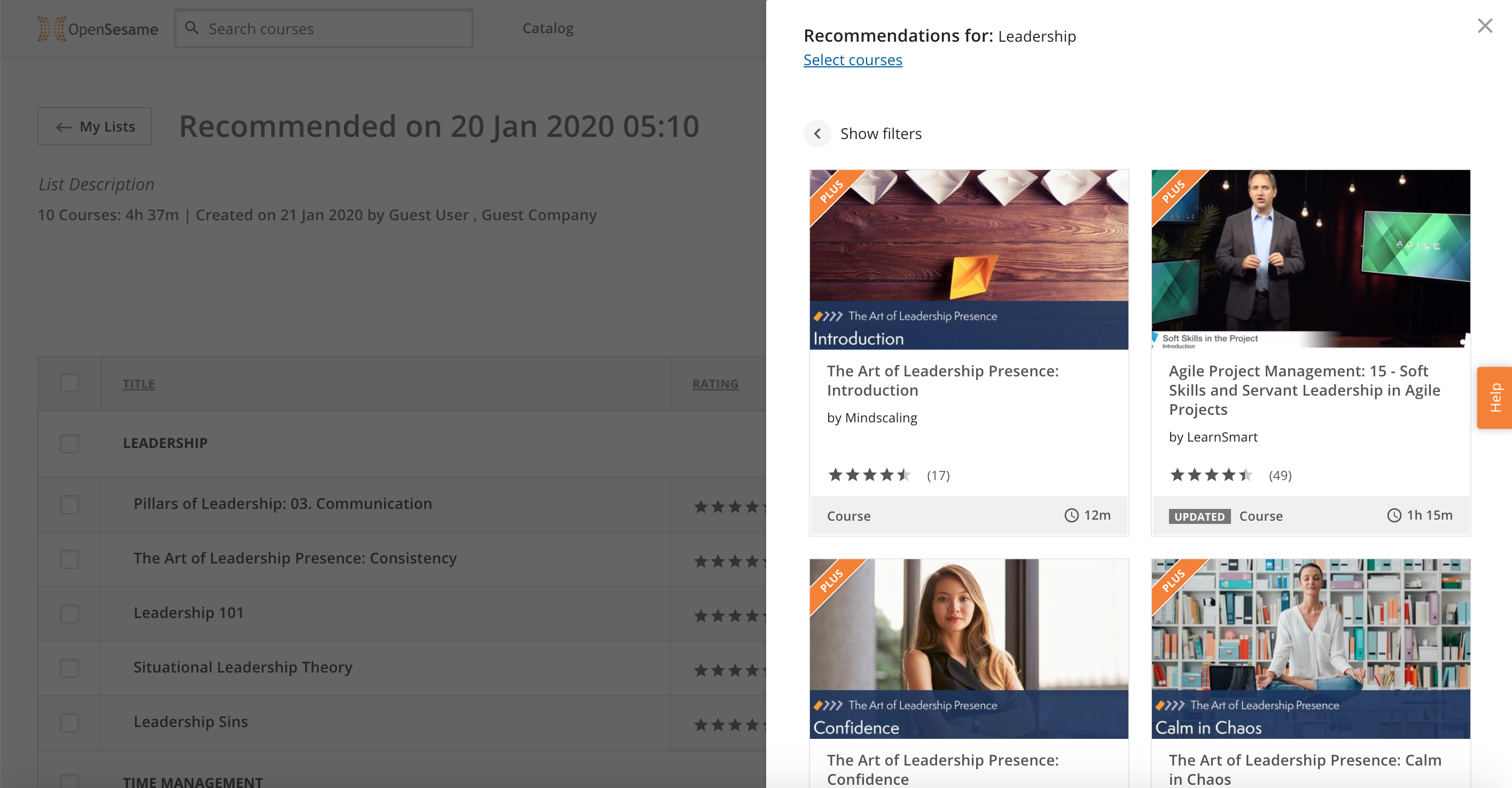Click the Show filters label
Viewport: 1512px width, 788px height.
tap(880, 134)
